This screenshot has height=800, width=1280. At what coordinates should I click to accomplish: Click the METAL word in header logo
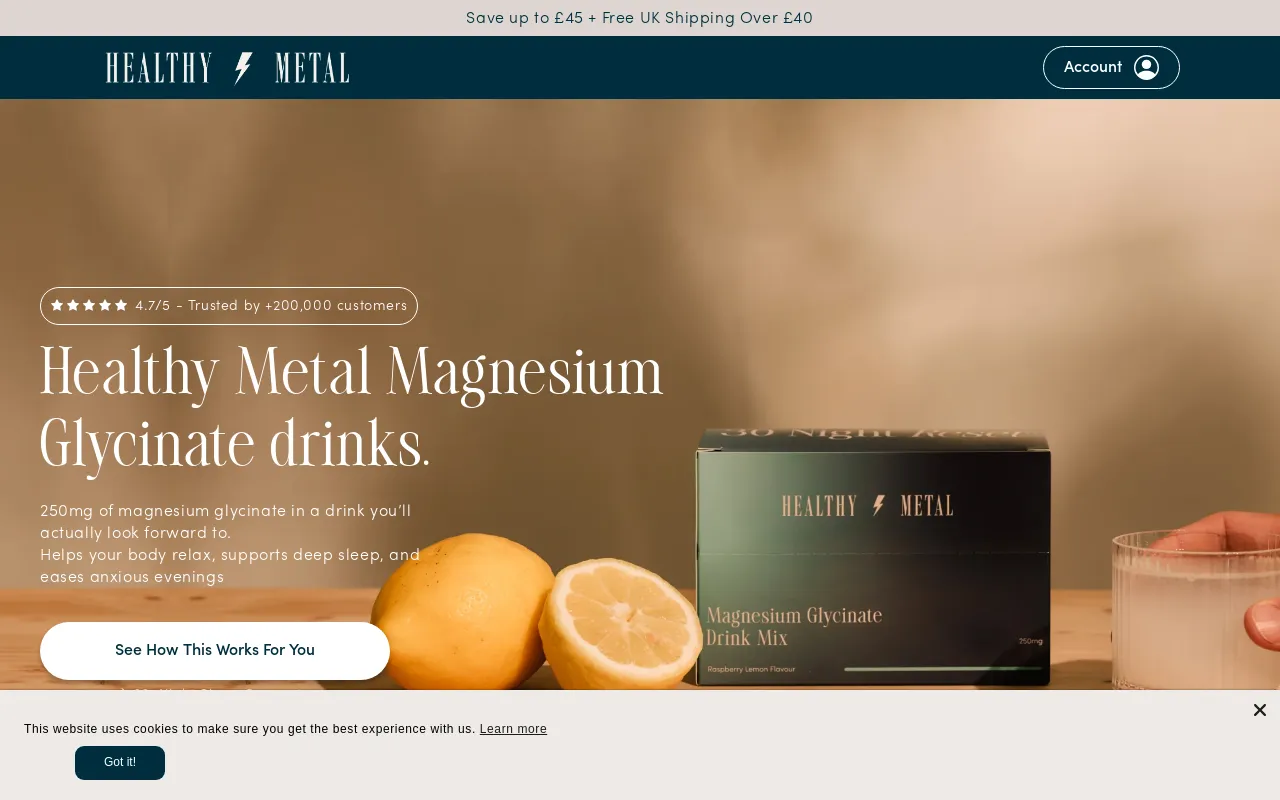312,68
